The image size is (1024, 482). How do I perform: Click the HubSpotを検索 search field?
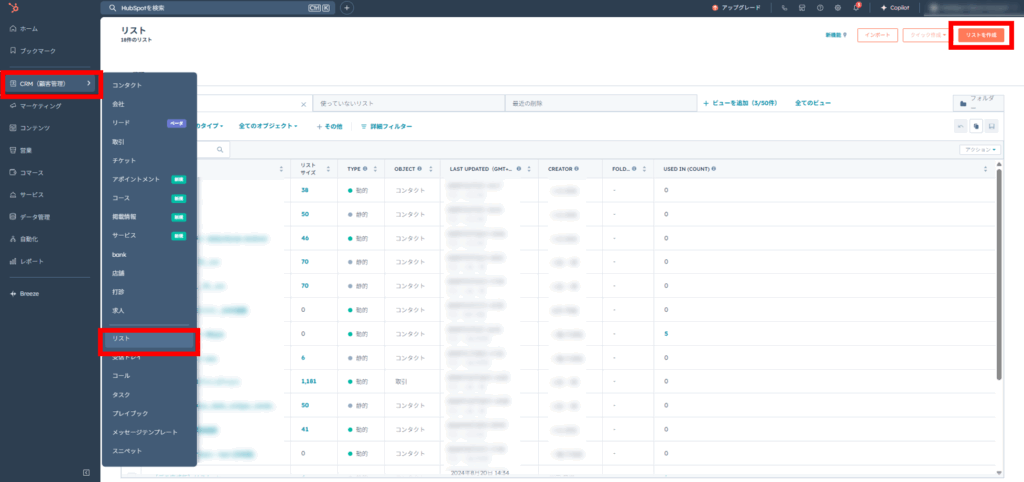tap(220, 8)
